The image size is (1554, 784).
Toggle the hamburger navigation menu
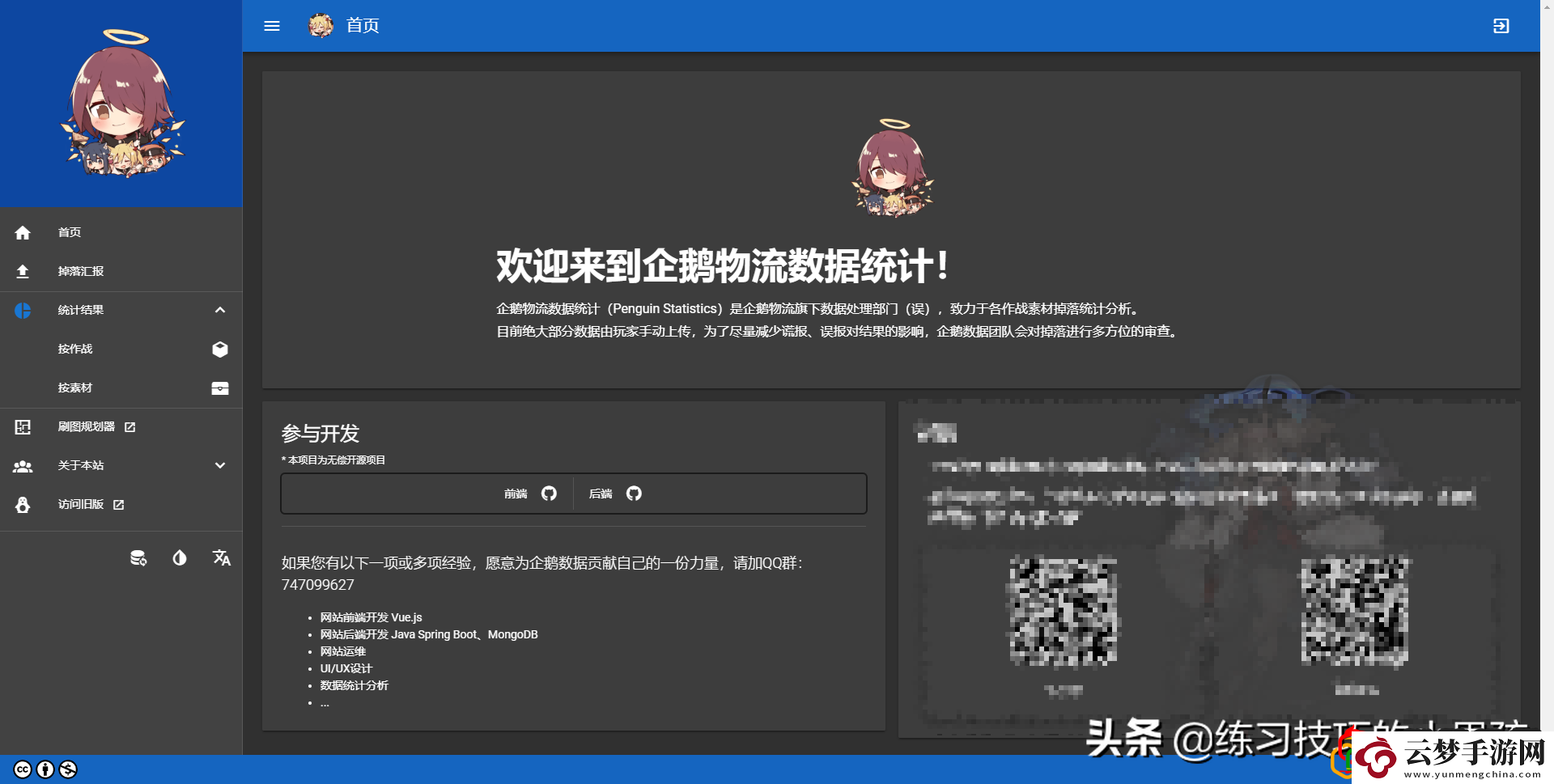(272, 26)
